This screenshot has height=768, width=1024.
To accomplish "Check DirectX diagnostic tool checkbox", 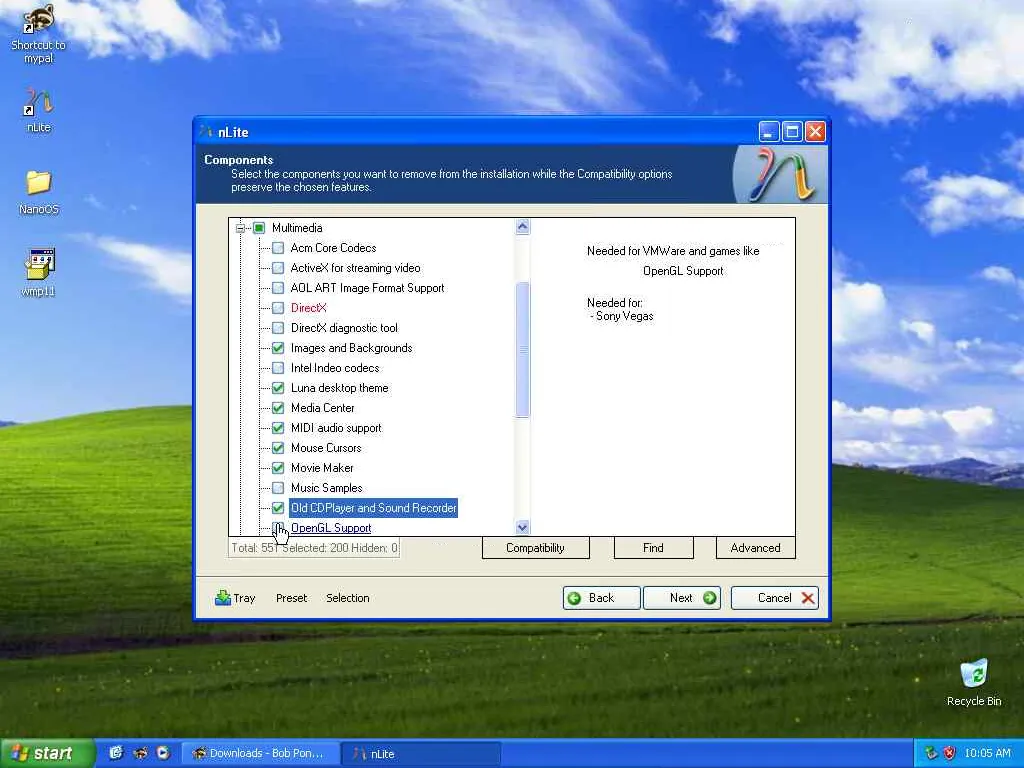I will click(x=278, y=328).
